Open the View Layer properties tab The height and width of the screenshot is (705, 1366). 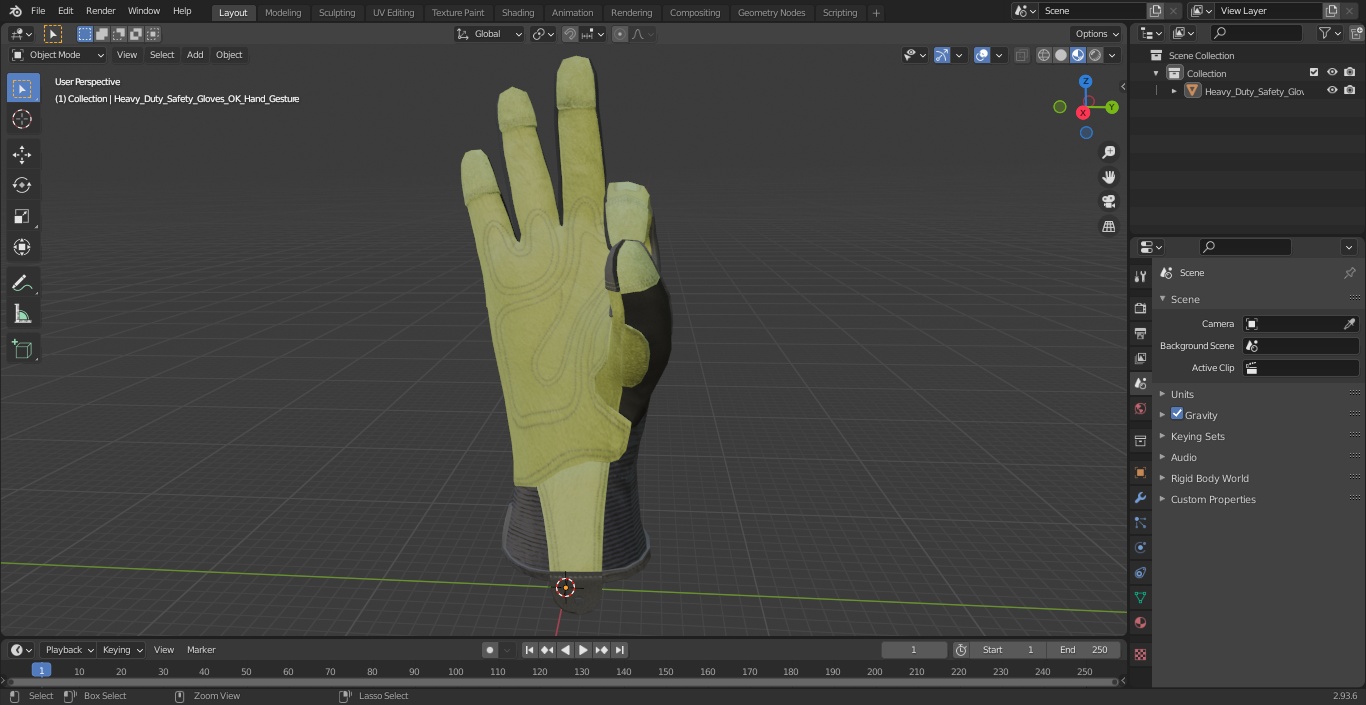click(x=1140, y=358)
